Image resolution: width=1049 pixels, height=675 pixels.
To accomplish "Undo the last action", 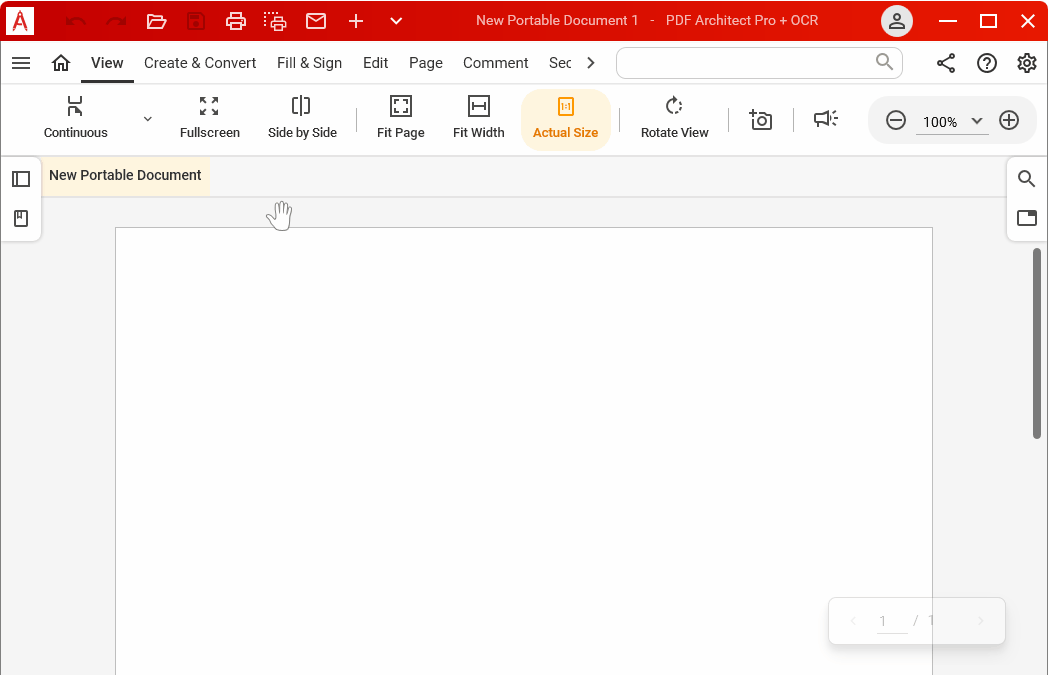I will pyautogui.click(x=76, y=21).
